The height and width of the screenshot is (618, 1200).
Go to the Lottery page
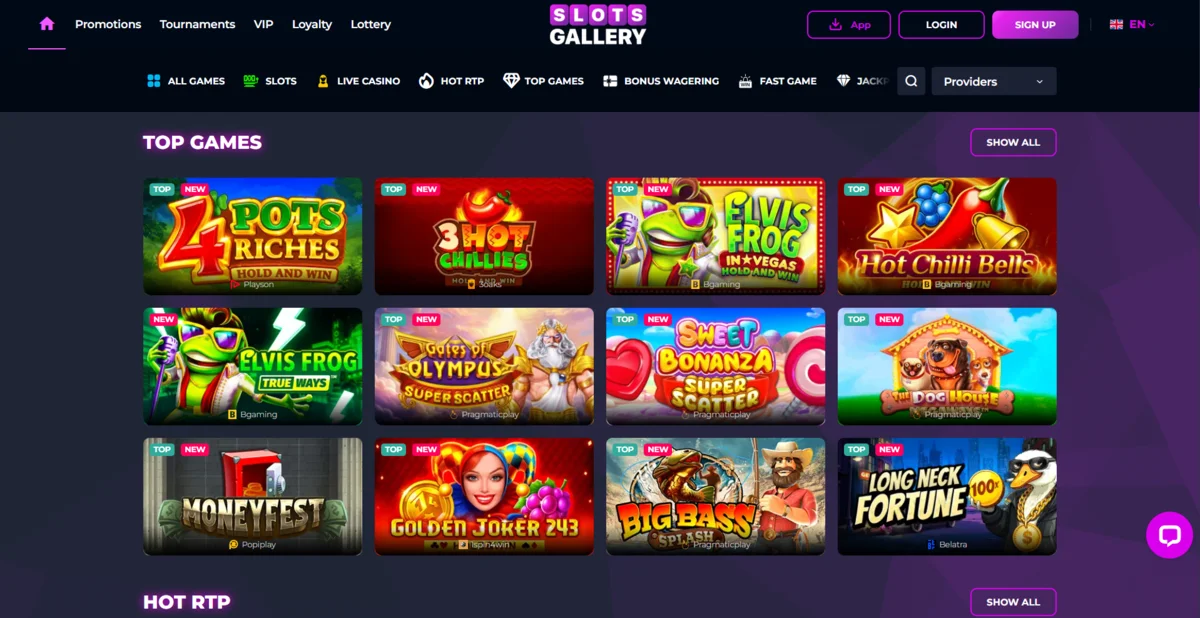click(x=371, y=24)
